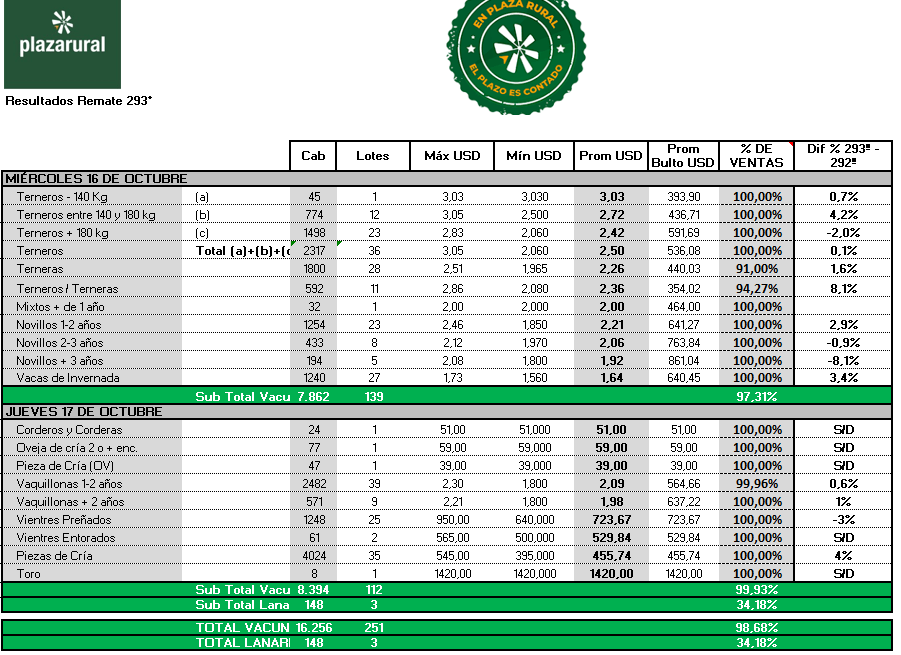901x655 pixels.
Task: Select the 'TOTAL VACUN' label cell
Action: 242,627
